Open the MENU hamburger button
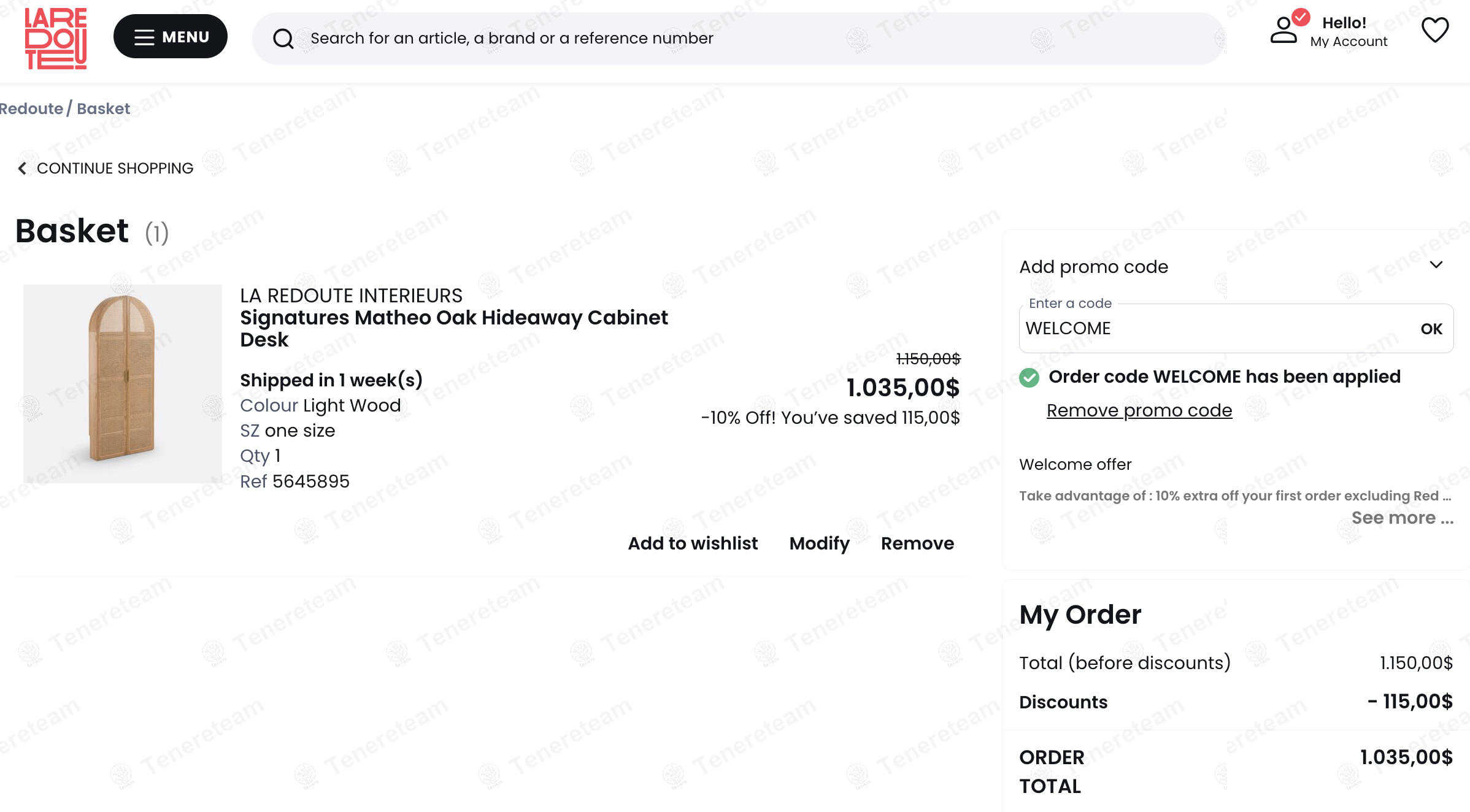Screen dimensions: 1470x812 [x=171, y=37]
